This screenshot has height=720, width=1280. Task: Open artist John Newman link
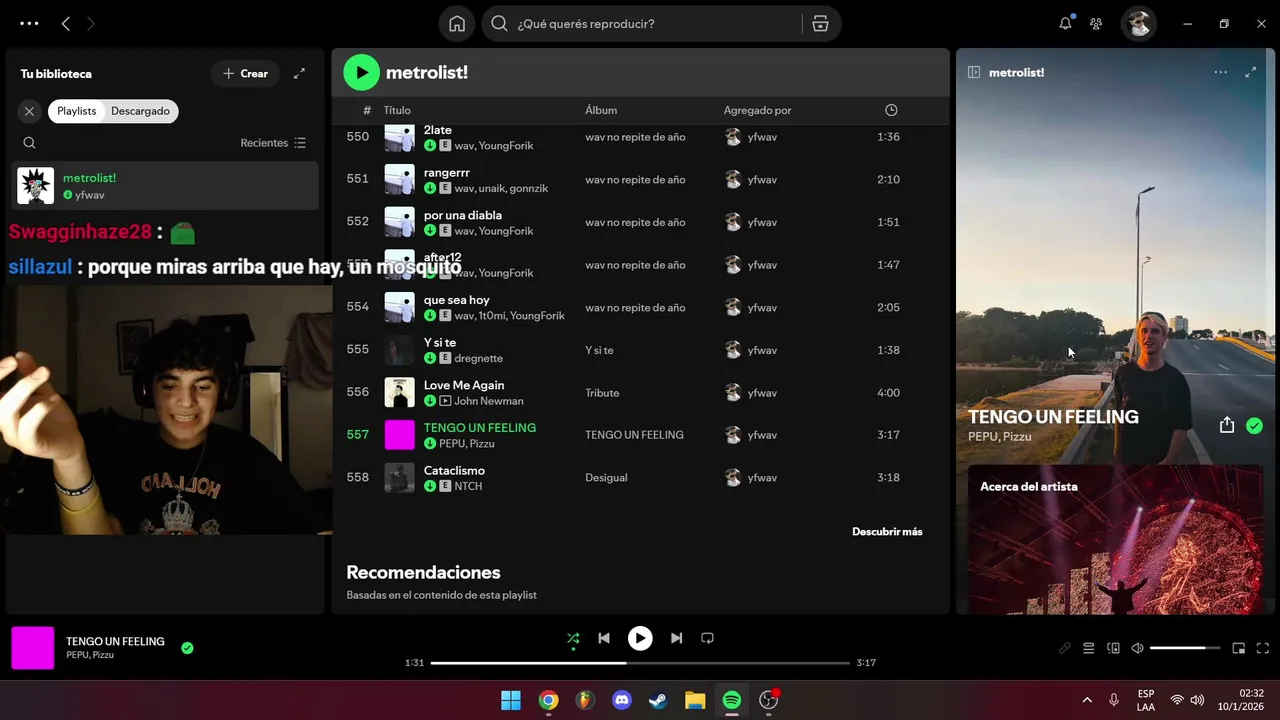489,401
